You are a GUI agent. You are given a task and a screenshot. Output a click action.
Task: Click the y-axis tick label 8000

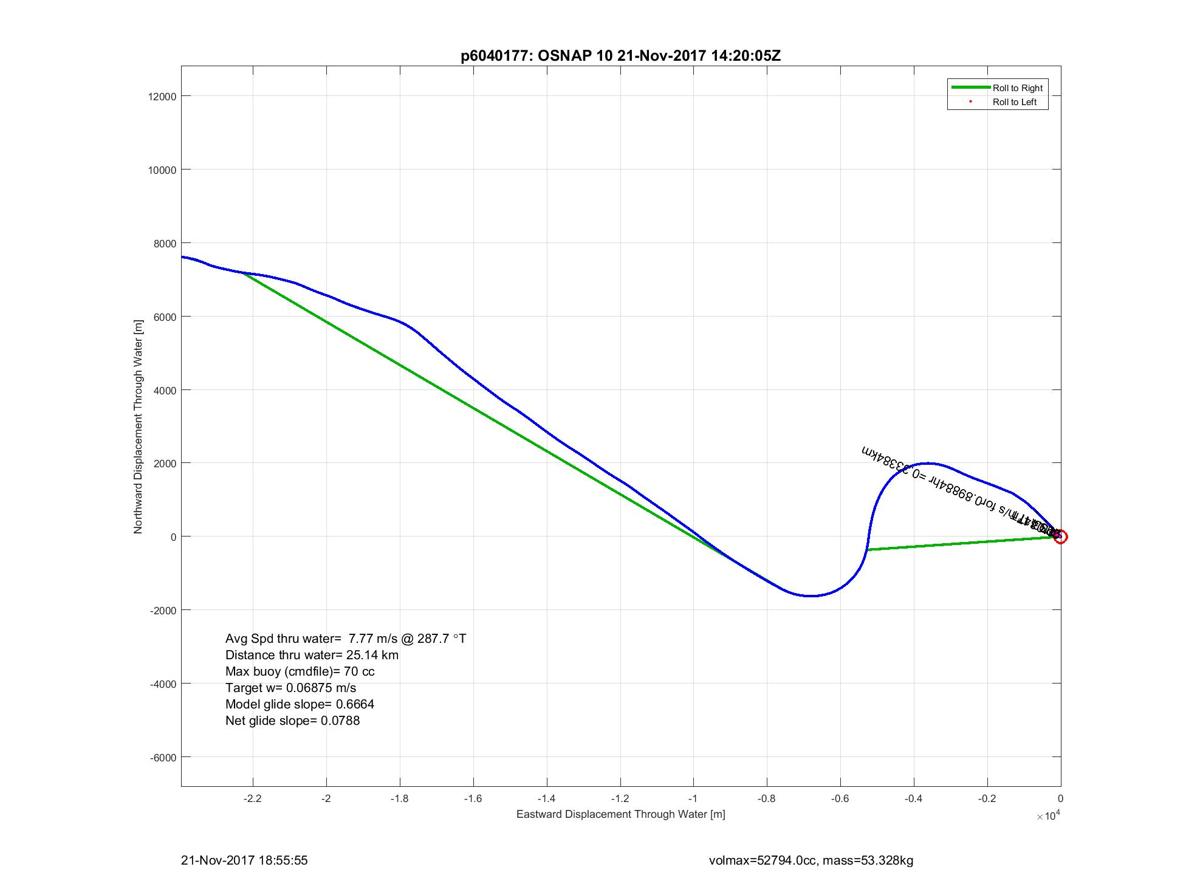(x=165, y=243)
